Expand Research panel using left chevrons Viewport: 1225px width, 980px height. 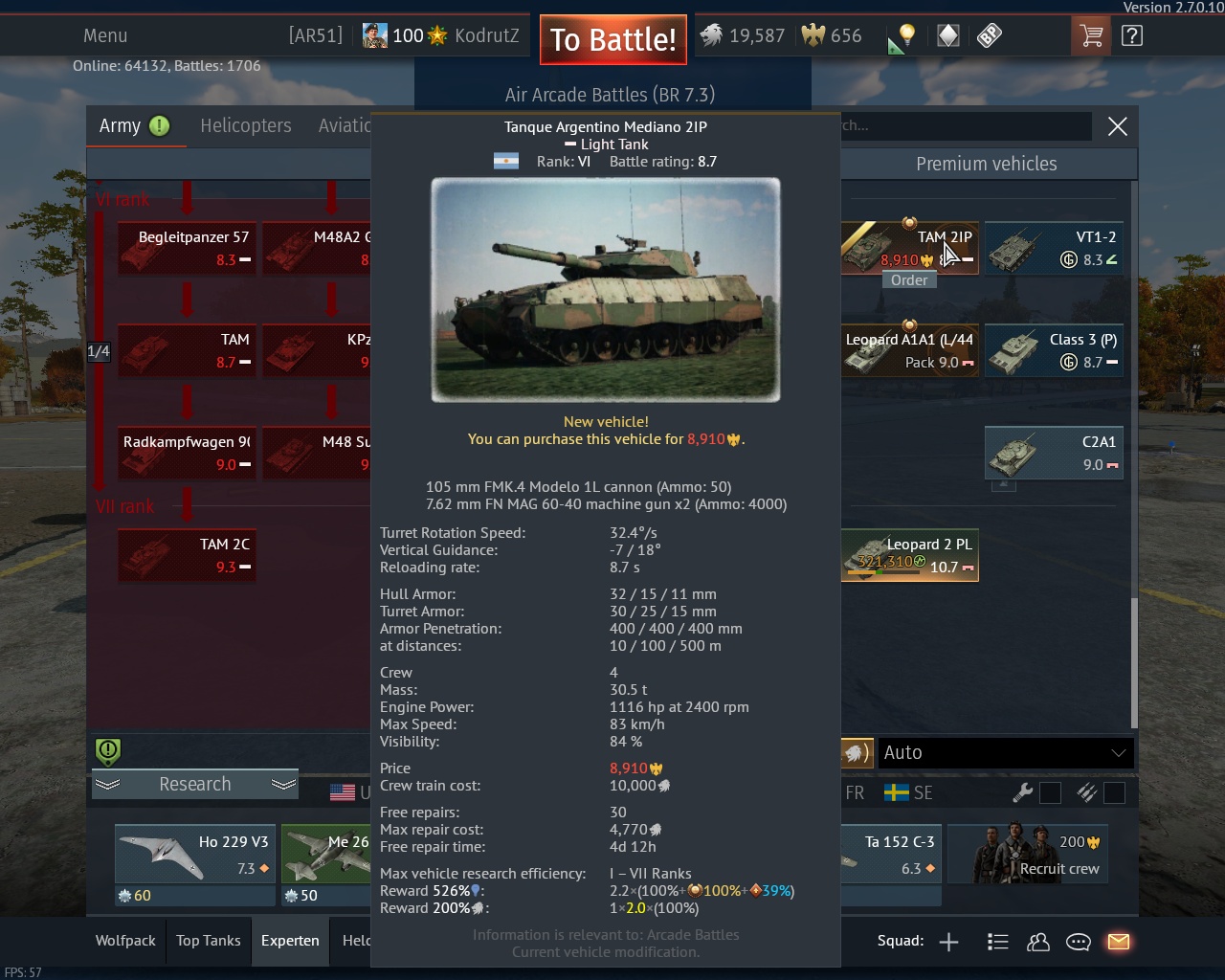coord(108,785)
